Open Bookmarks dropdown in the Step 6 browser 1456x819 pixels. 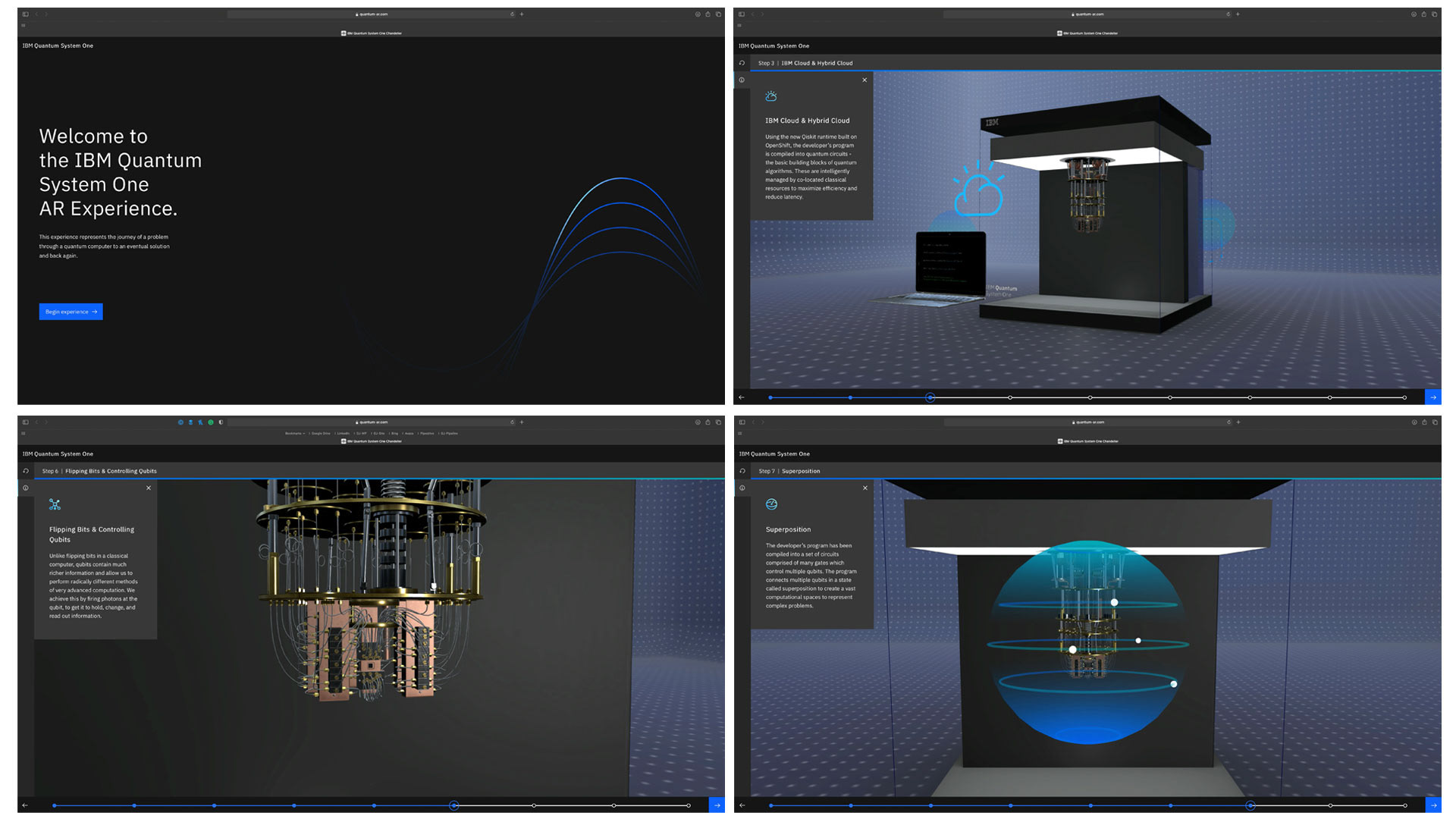(x=294, y=434)
